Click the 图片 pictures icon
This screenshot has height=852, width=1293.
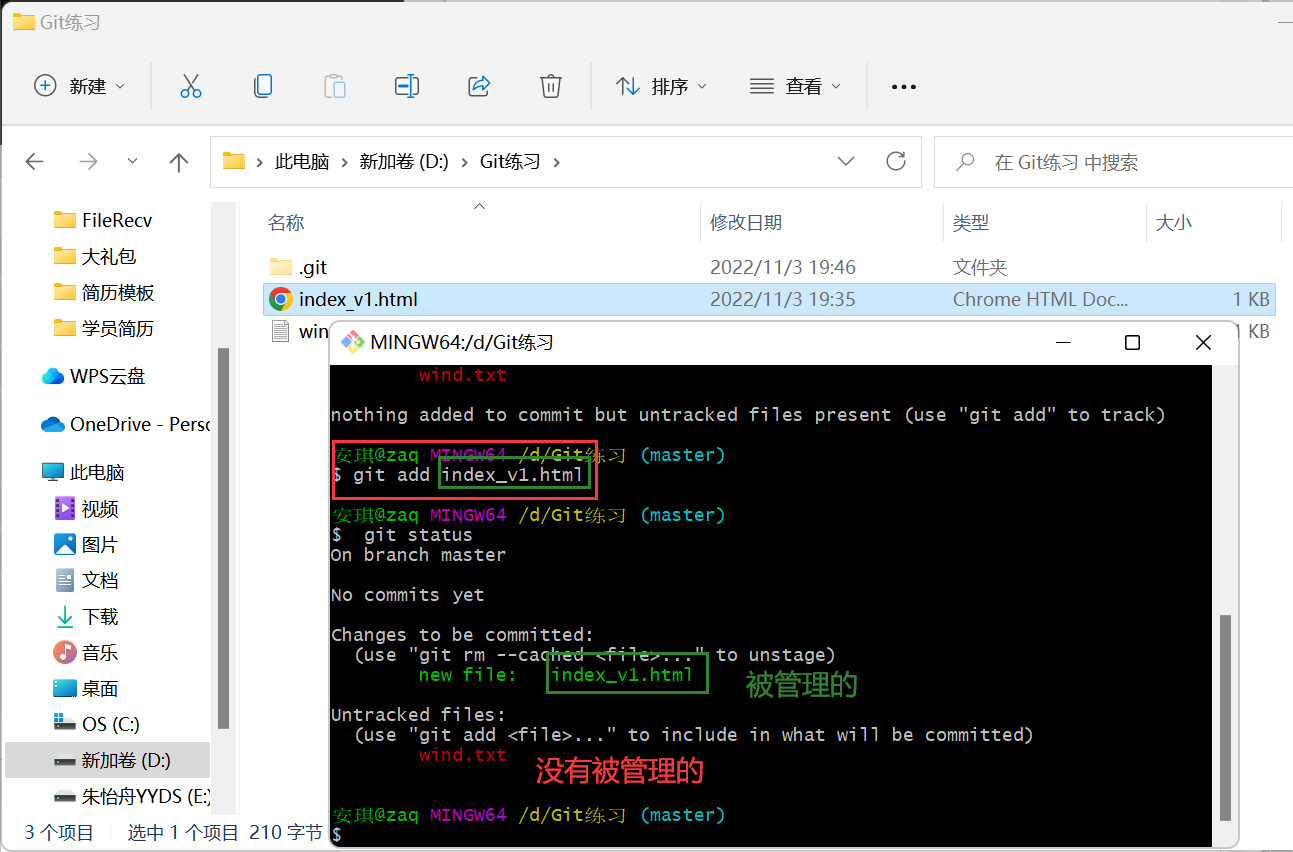coord(65,544)
